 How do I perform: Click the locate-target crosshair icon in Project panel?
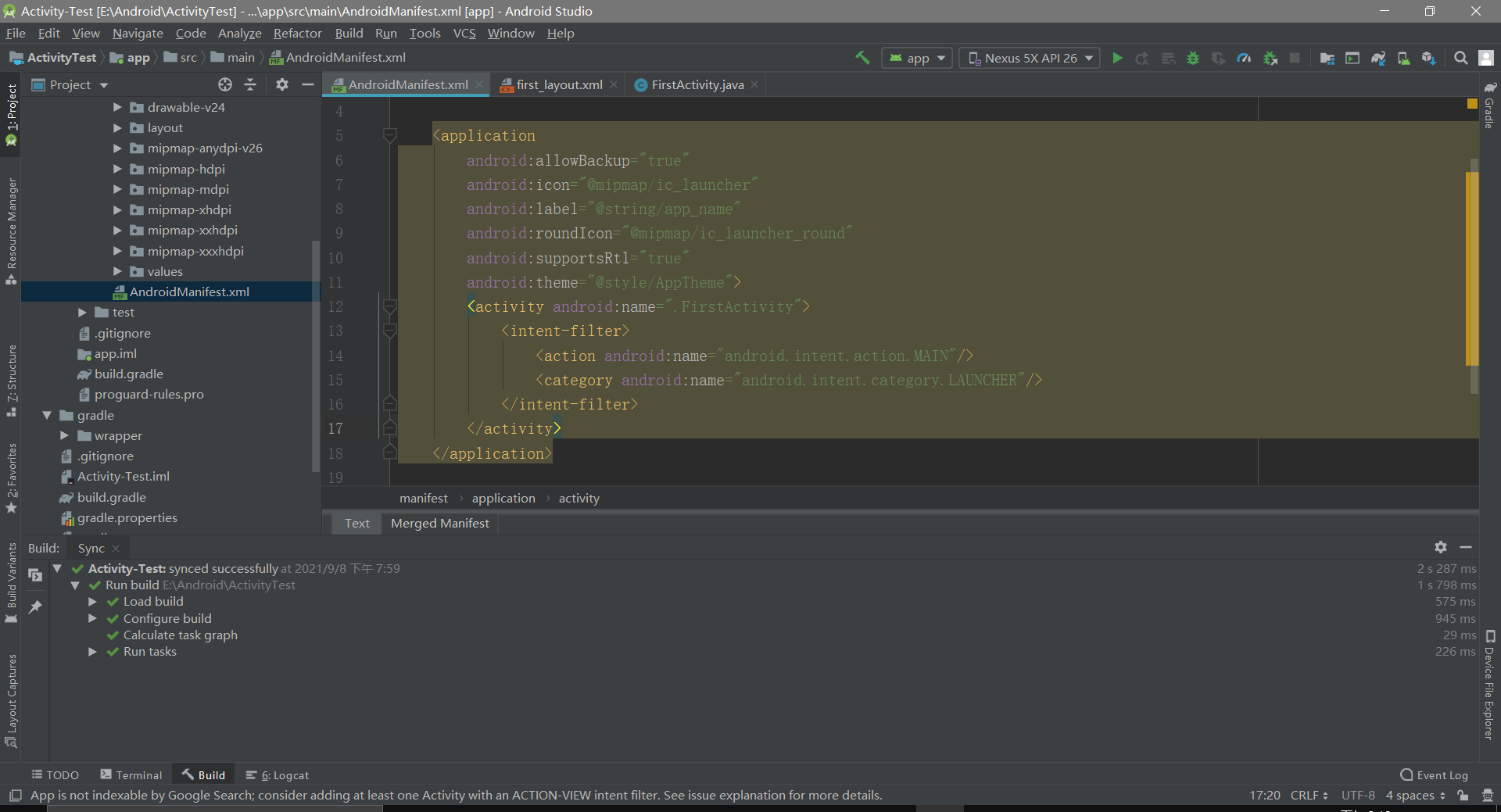click(x=225, y=84)
